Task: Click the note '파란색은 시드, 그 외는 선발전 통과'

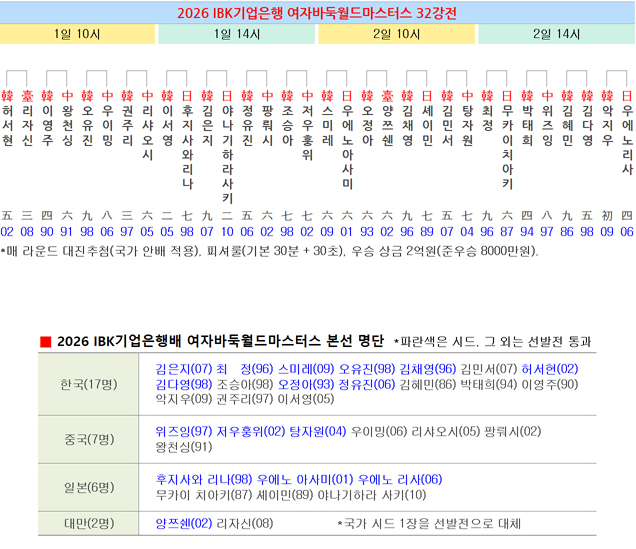Action: click(492, 342)
